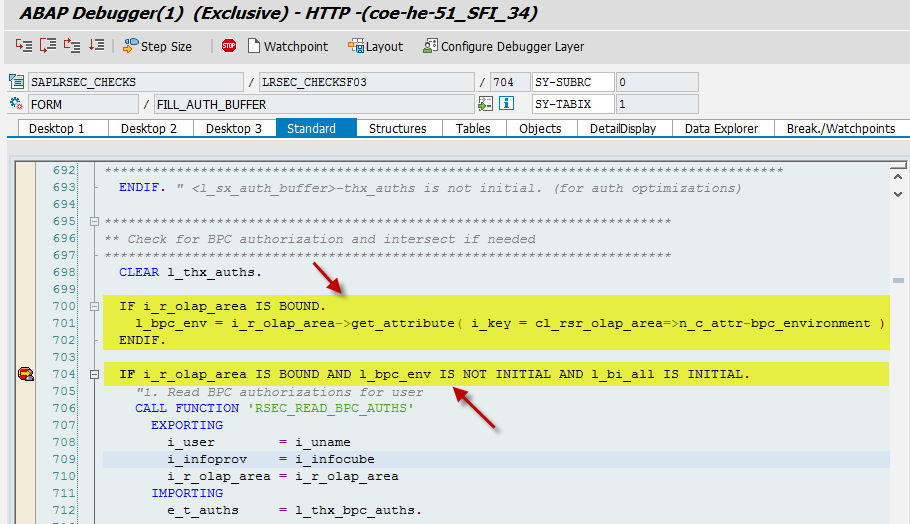Click i_infocube on line 709
The image size is (910, 524).
[335, 460]
